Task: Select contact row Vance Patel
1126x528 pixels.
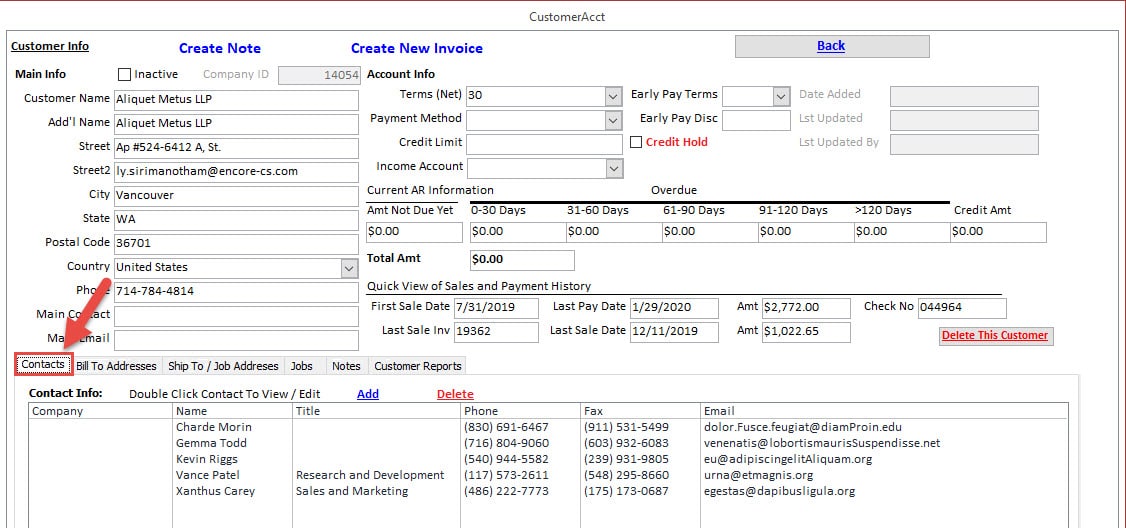Action: tap(548, 476)
